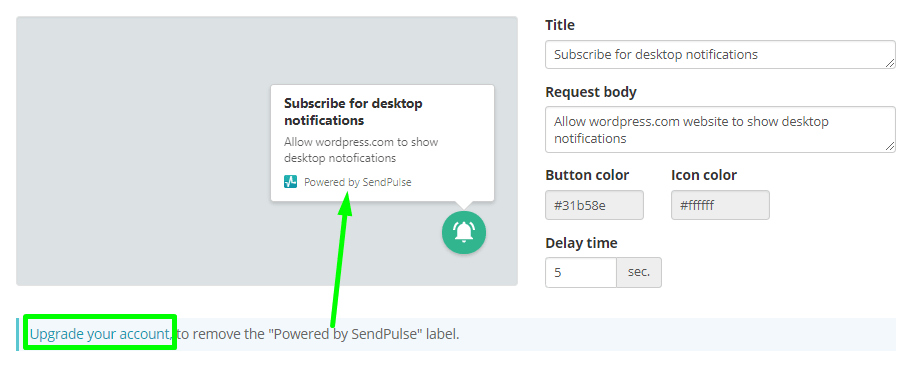Click the green bell notification button
Image resolution: width=914 pixels, height=366 pixels.
(463, 233)
